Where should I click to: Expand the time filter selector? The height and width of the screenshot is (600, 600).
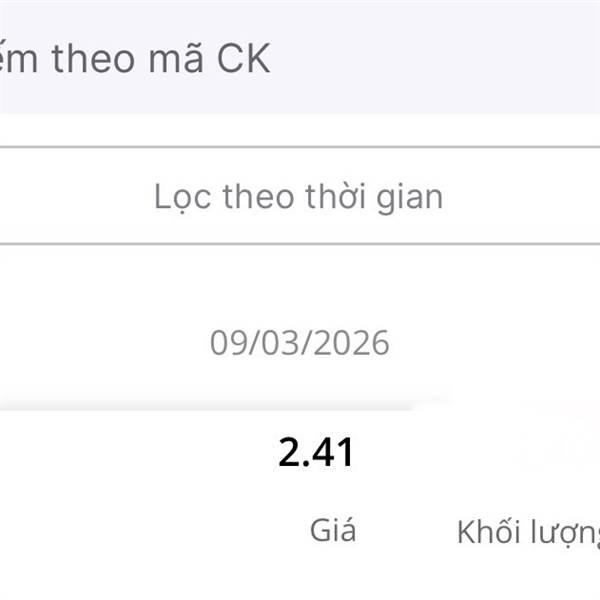tap(299, 196)
